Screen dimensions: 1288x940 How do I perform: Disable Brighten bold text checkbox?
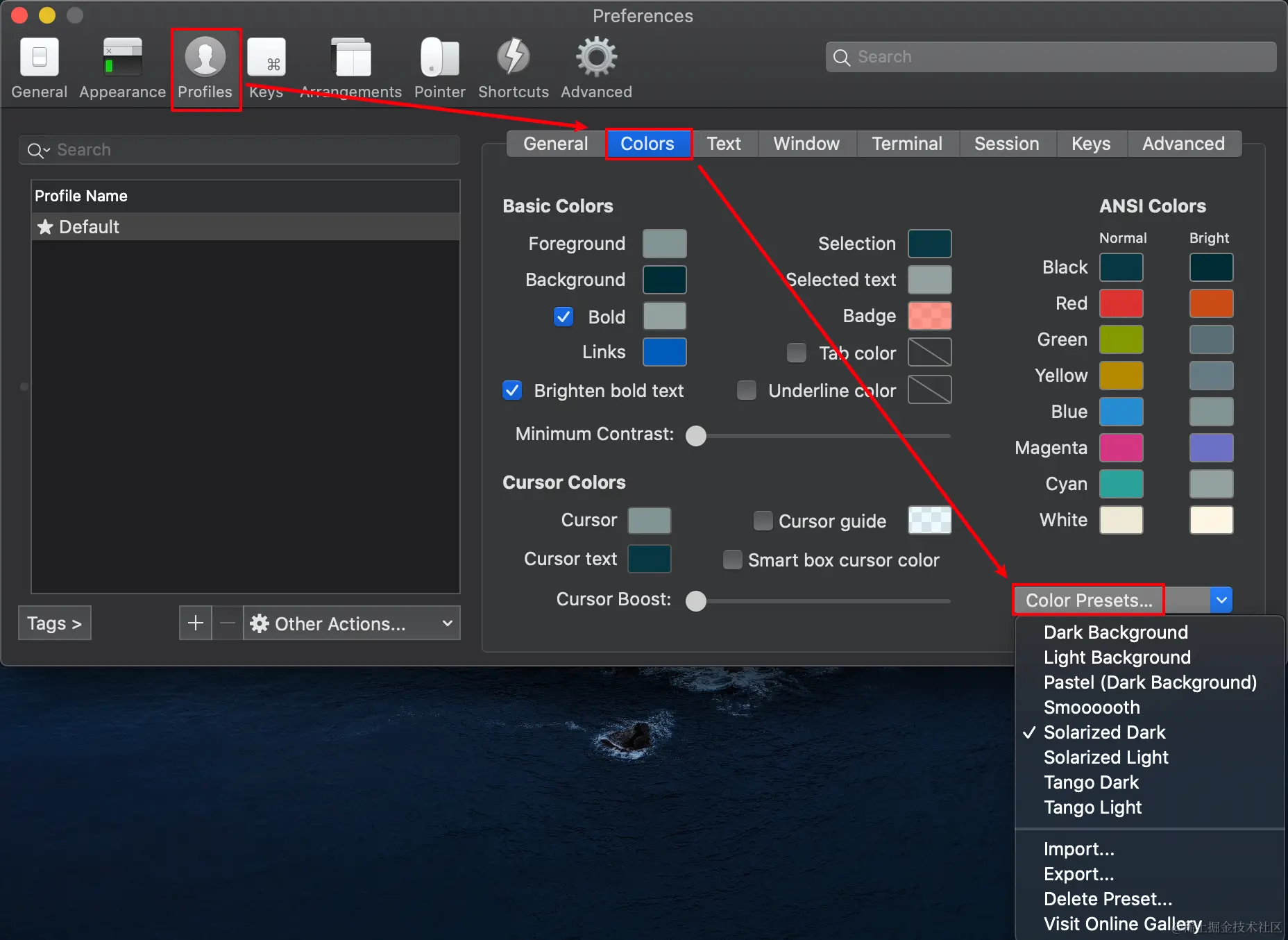click(512, 390)
